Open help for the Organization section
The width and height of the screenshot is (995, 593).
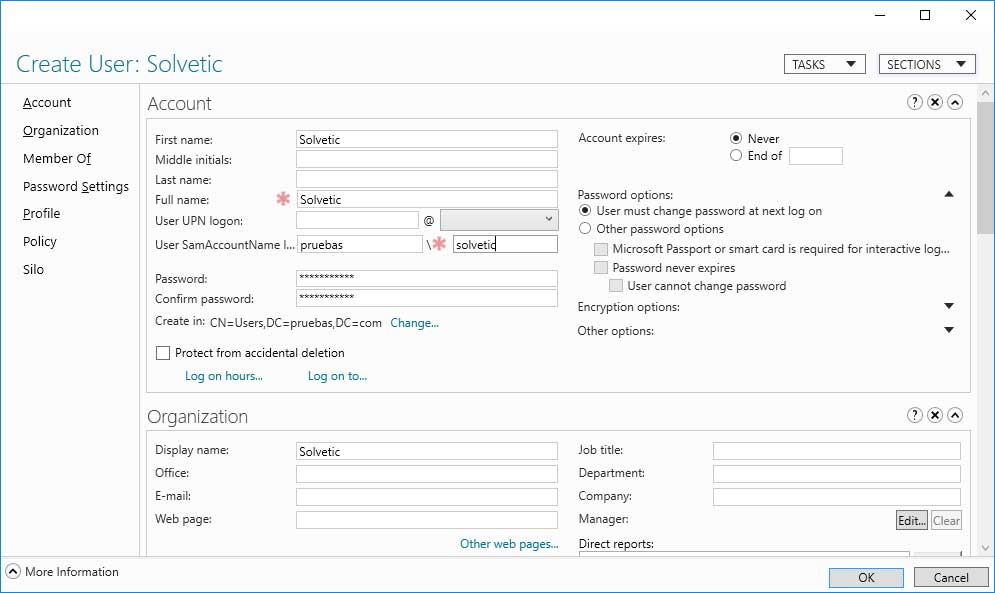914,415
